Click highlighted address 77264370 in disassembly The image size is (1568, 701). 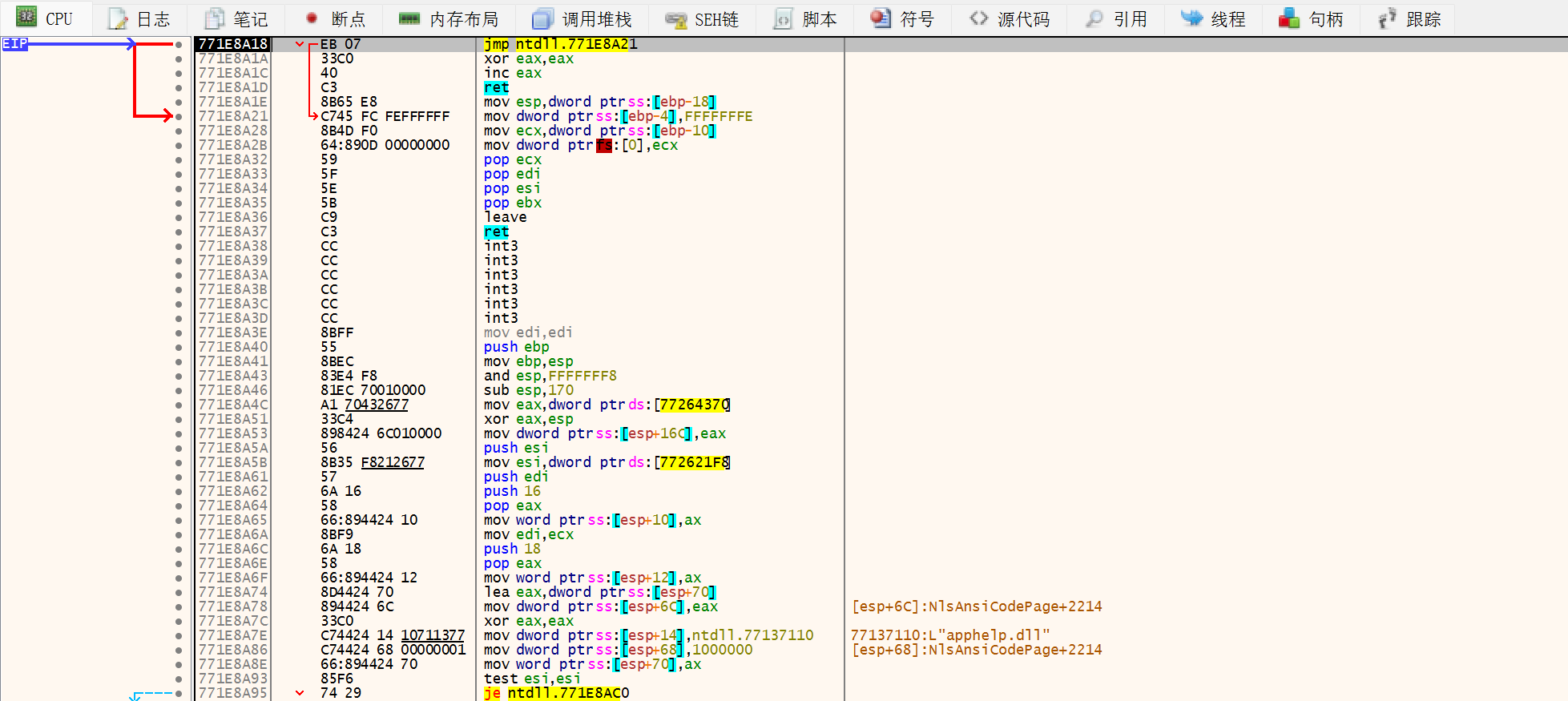click(x=694, y=405)
